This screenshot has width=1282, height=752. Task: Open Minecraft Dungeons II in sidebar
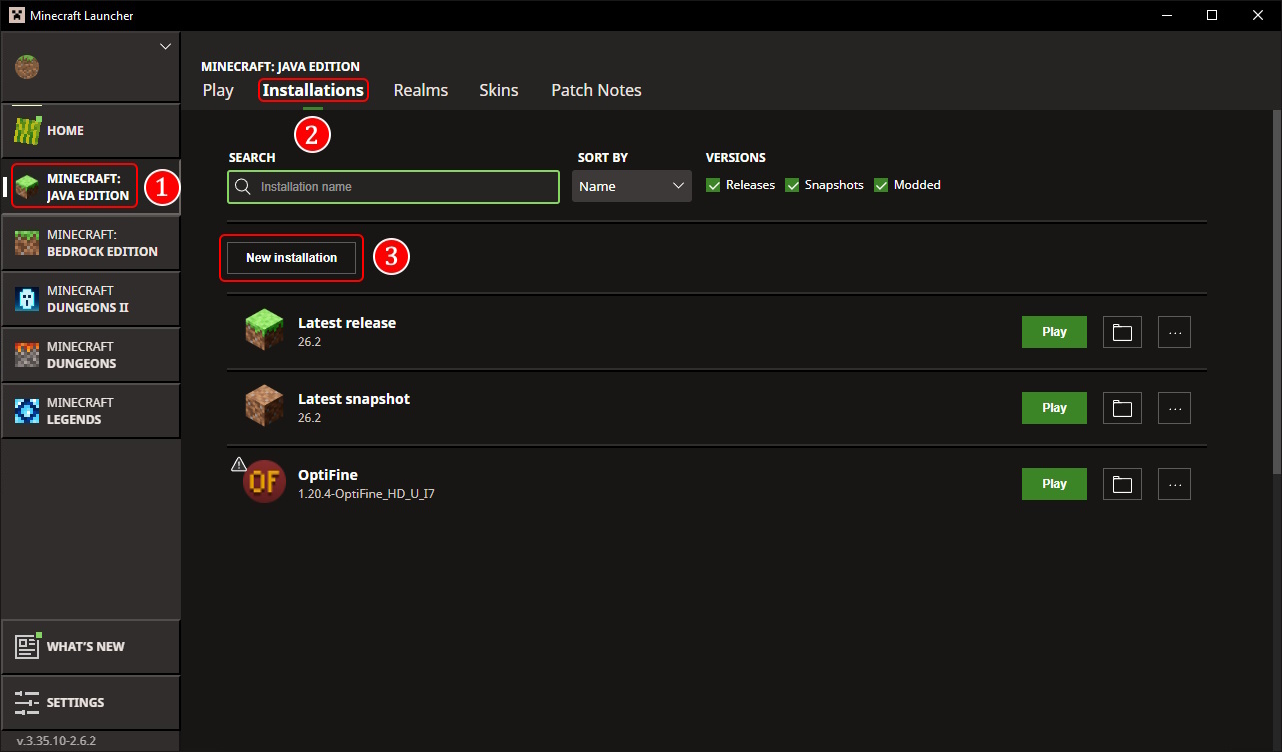[90, 299]
